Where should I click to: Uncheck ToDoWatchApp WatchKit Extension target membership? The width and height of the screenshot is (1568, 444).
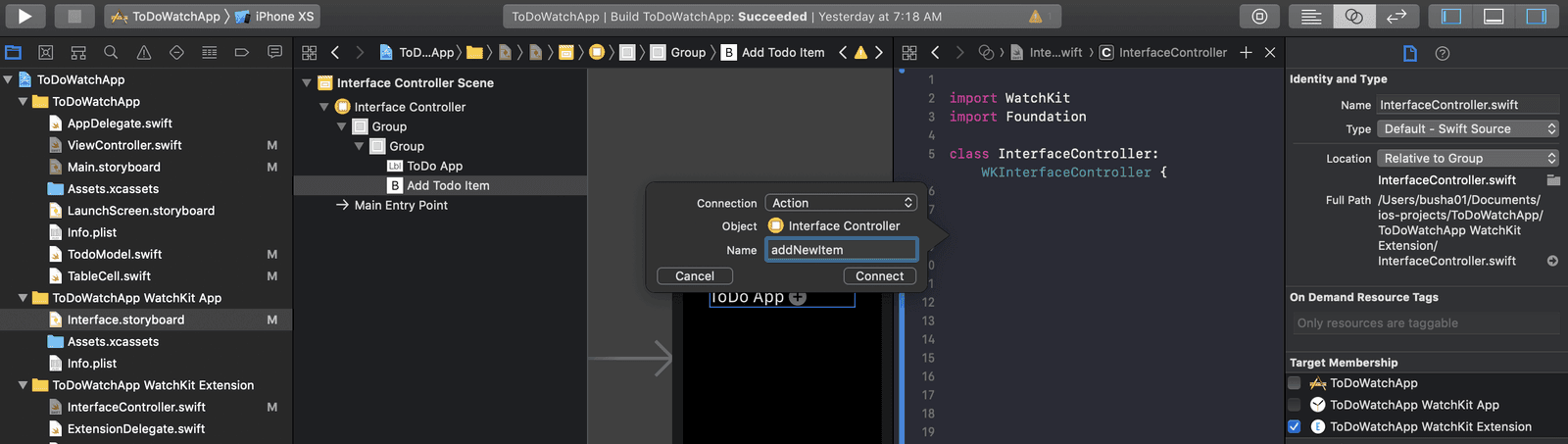coord(1295,426)
